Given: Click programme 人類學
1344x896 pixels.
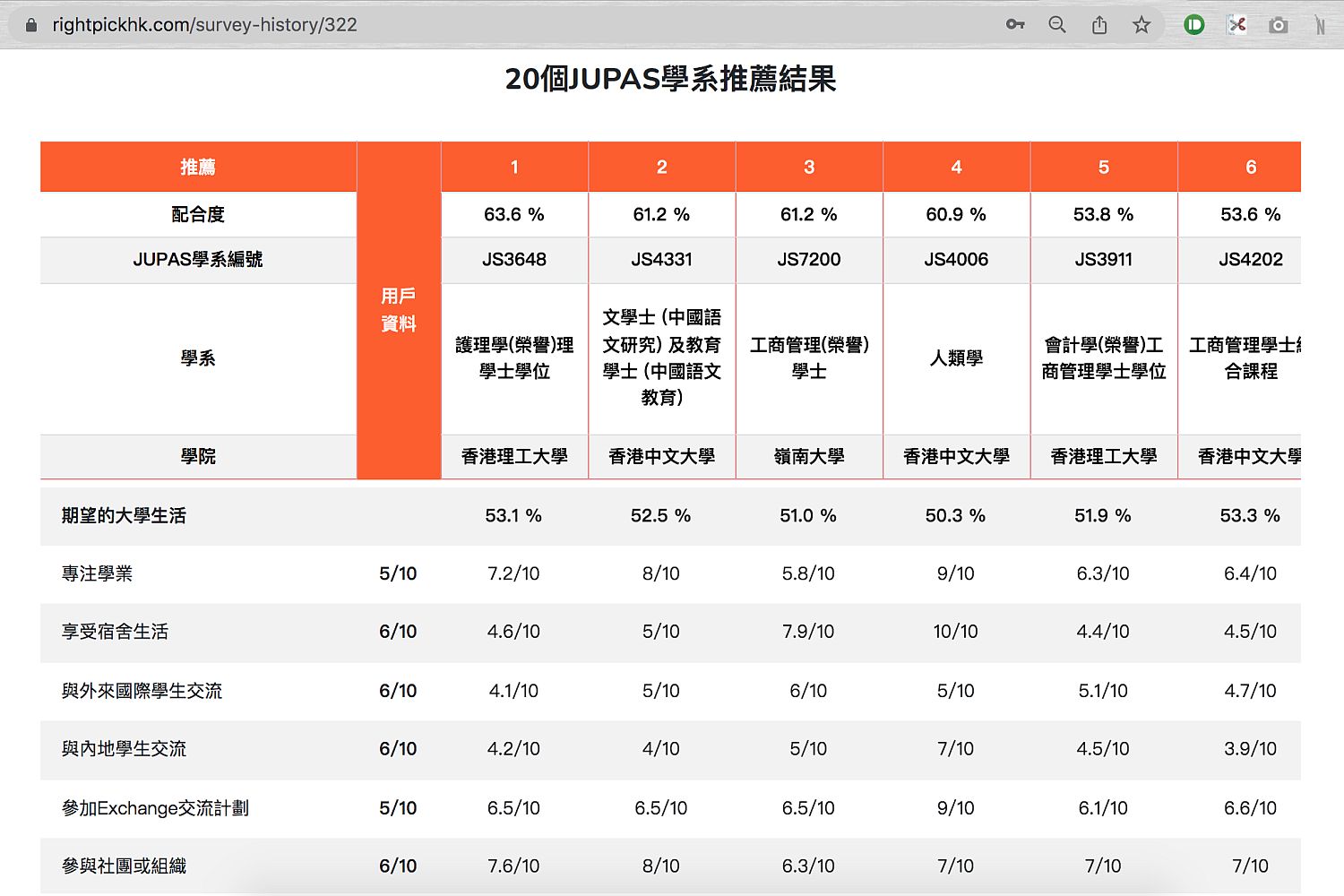Looking at the screenshot, I should pos(956,358).
